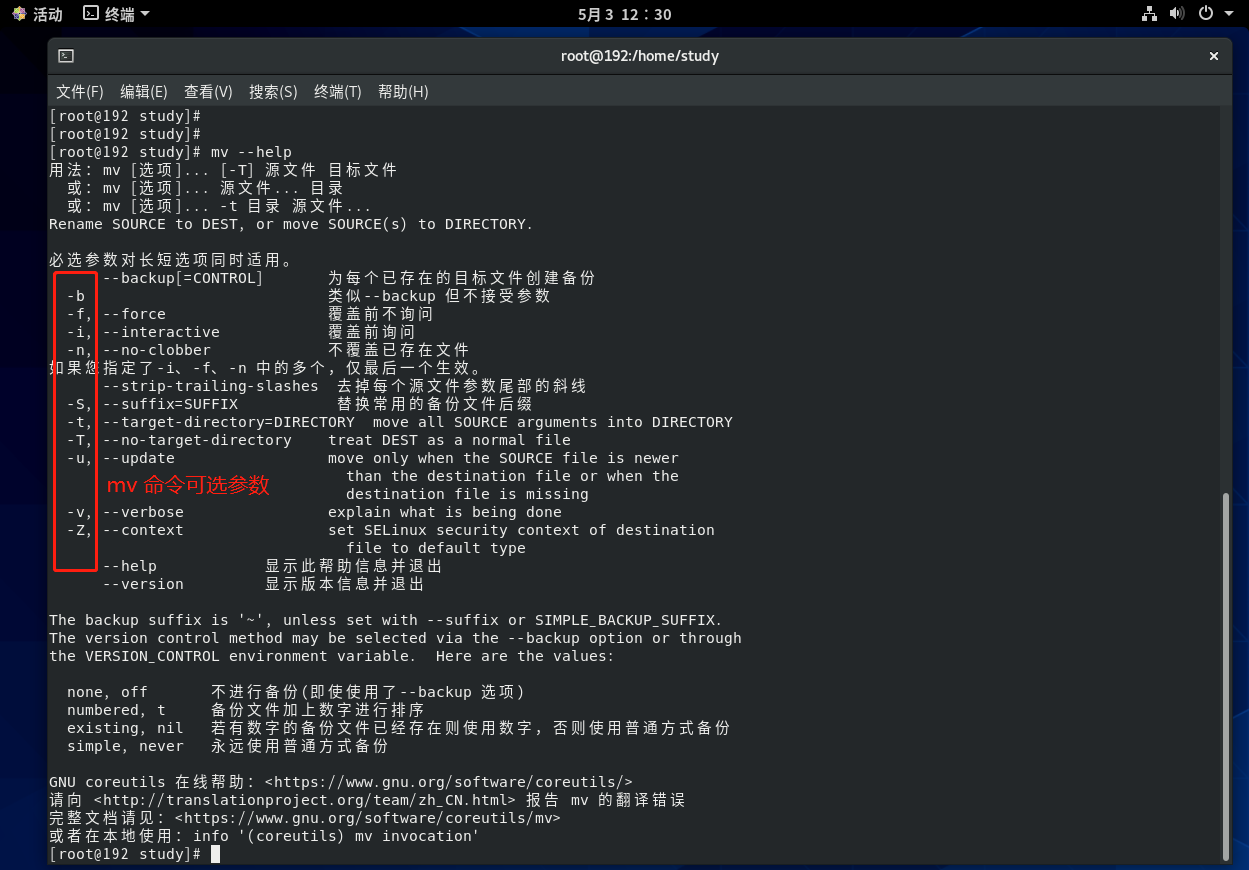This screenshot has width=1249, height=870.
Task: Open the network connection status icon
Action: [1149, 14]
